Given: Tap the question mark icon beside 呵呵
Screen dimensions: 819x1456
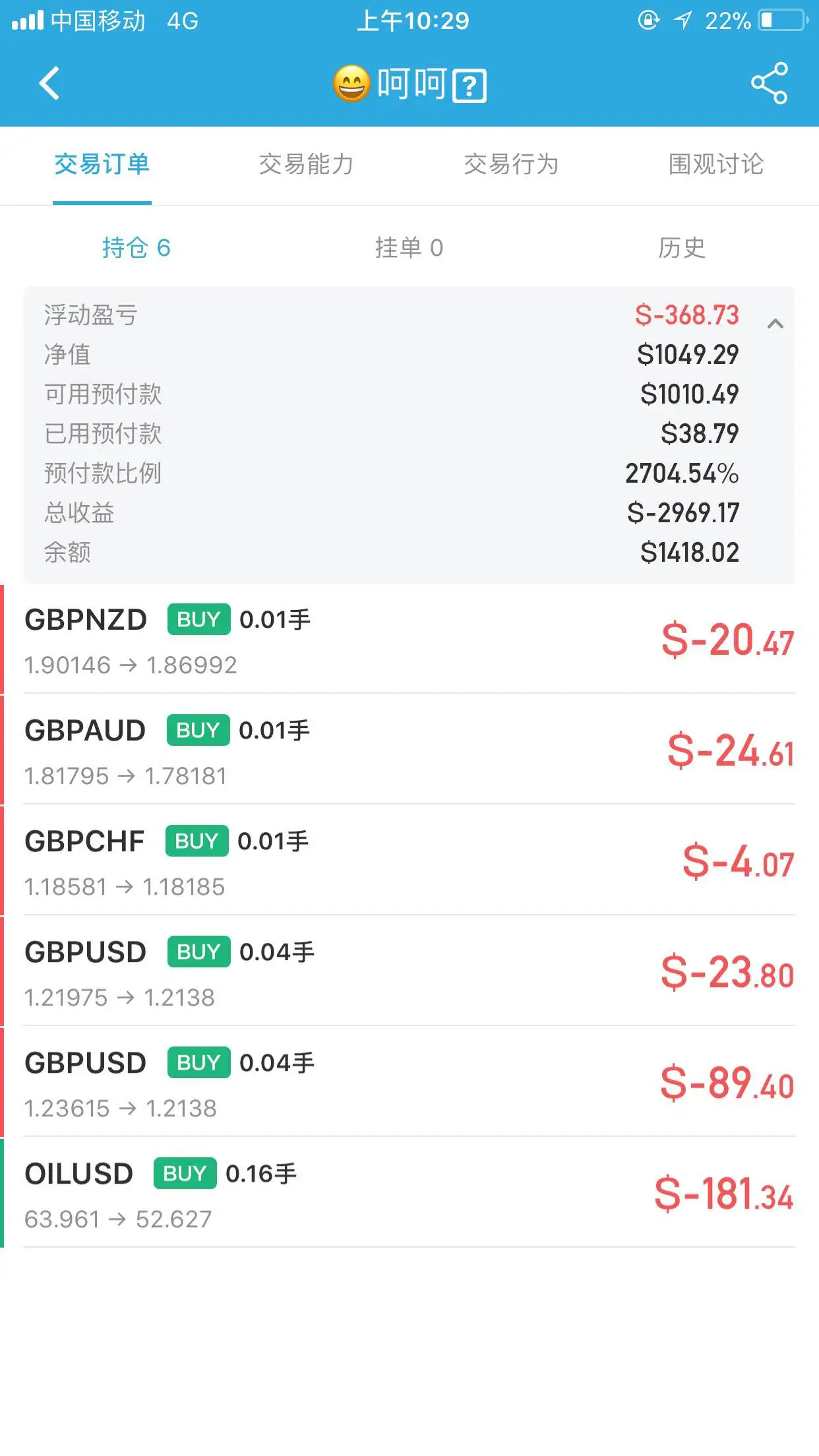Looking at the screenshot, I should 470,86.
